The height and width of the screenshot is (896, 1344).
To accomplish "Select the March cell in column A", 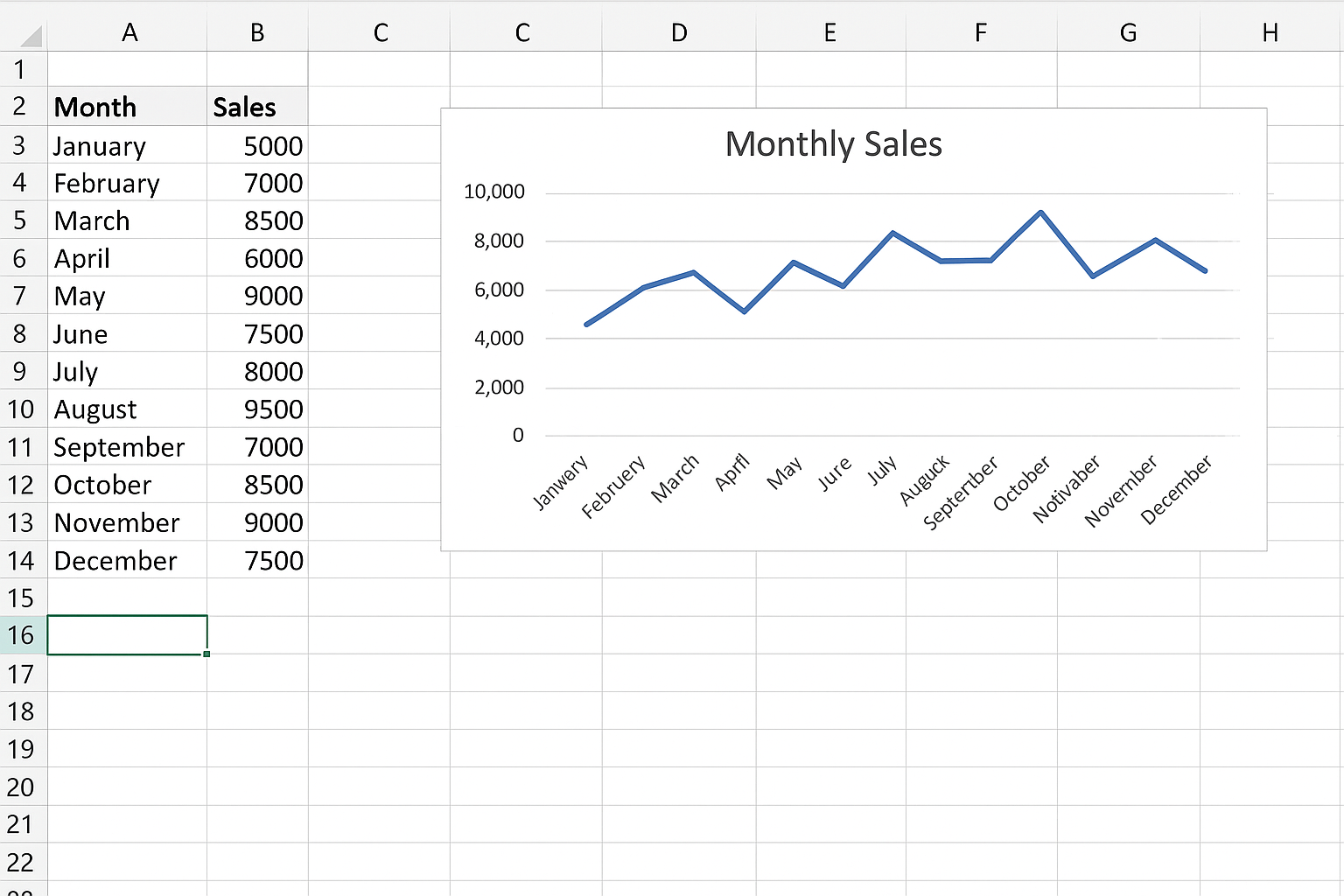I will [x=128, y=220].
